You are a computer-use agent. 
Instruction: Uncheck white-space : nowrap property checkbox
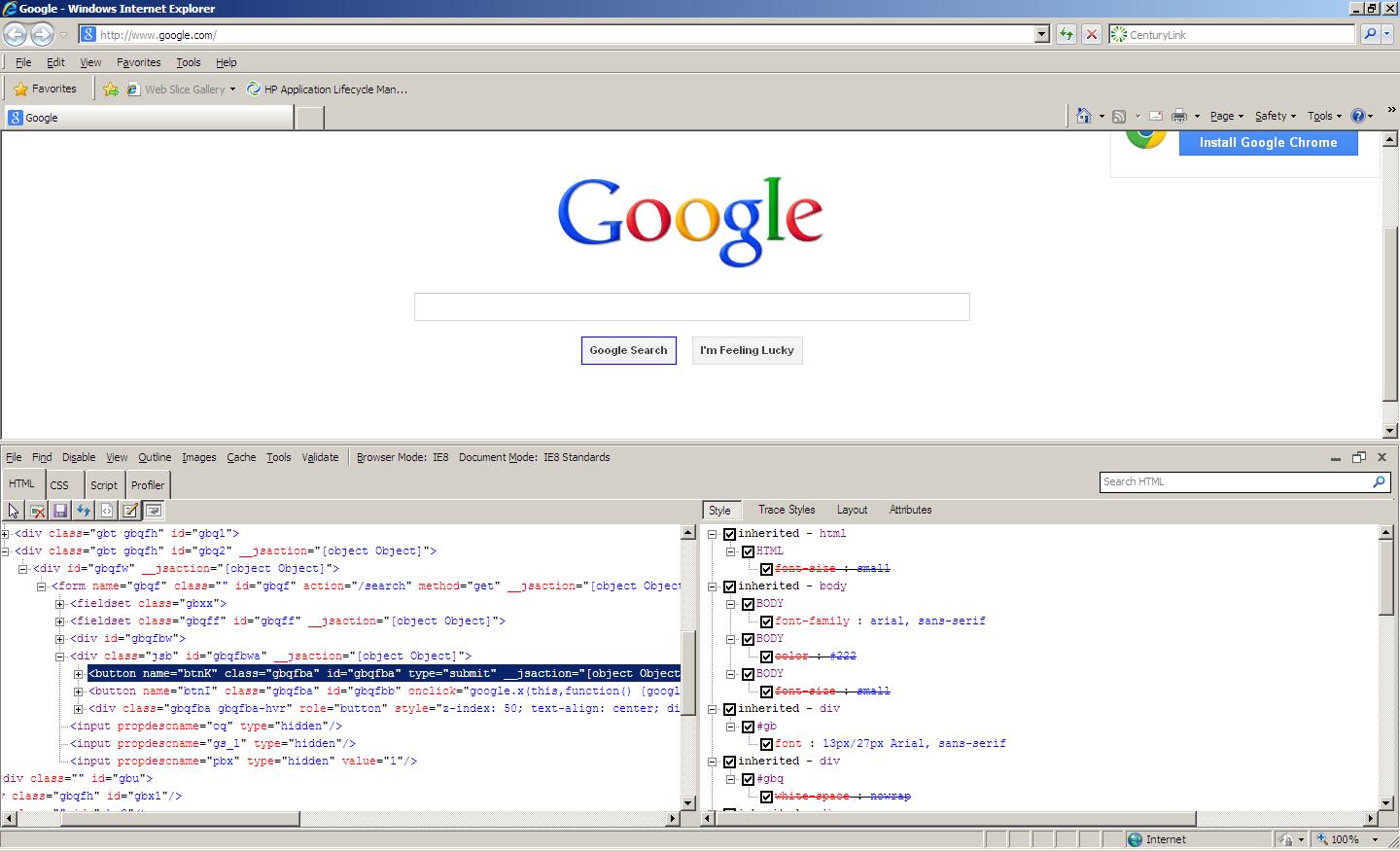tap(766, 797)
